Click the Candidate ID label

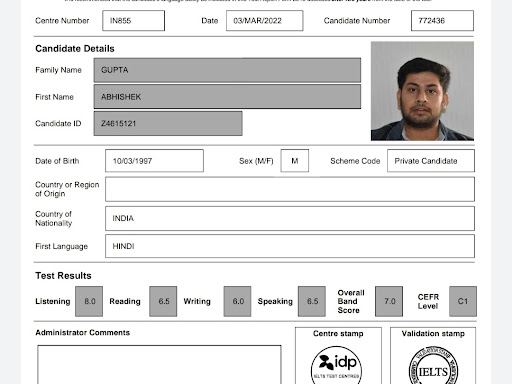[x=58, y=124]
